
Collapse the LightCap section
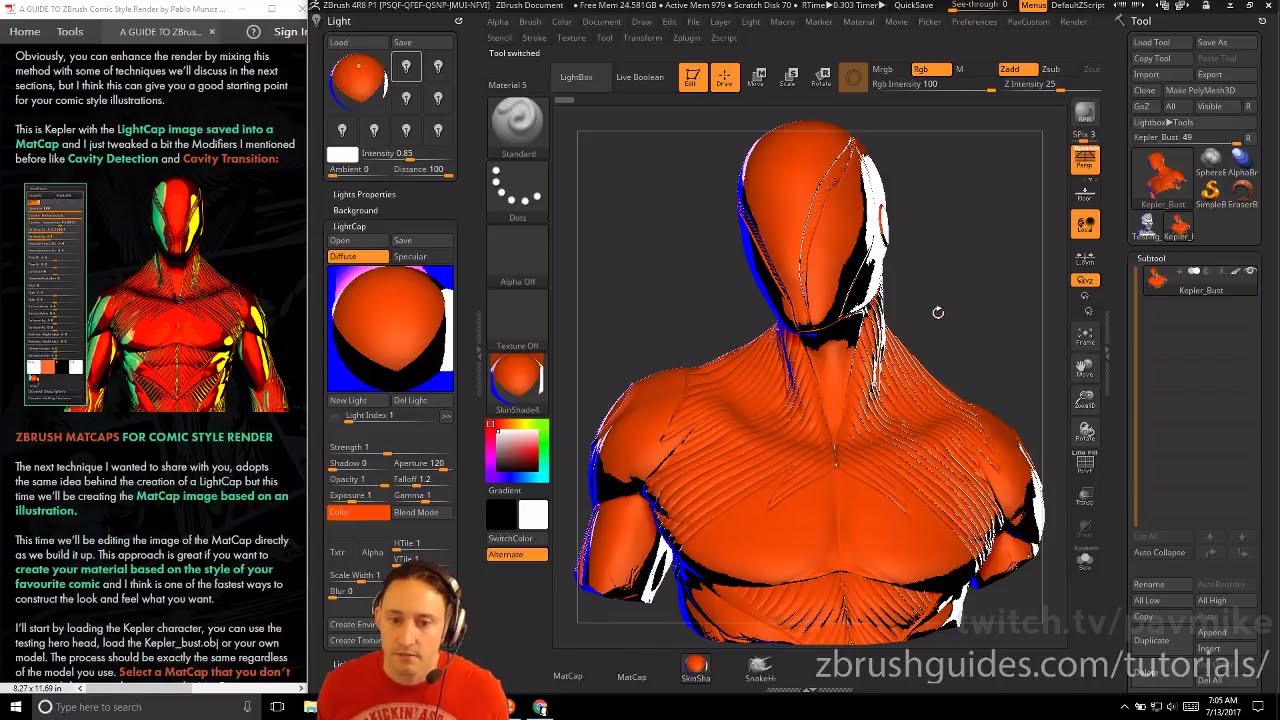349,226
